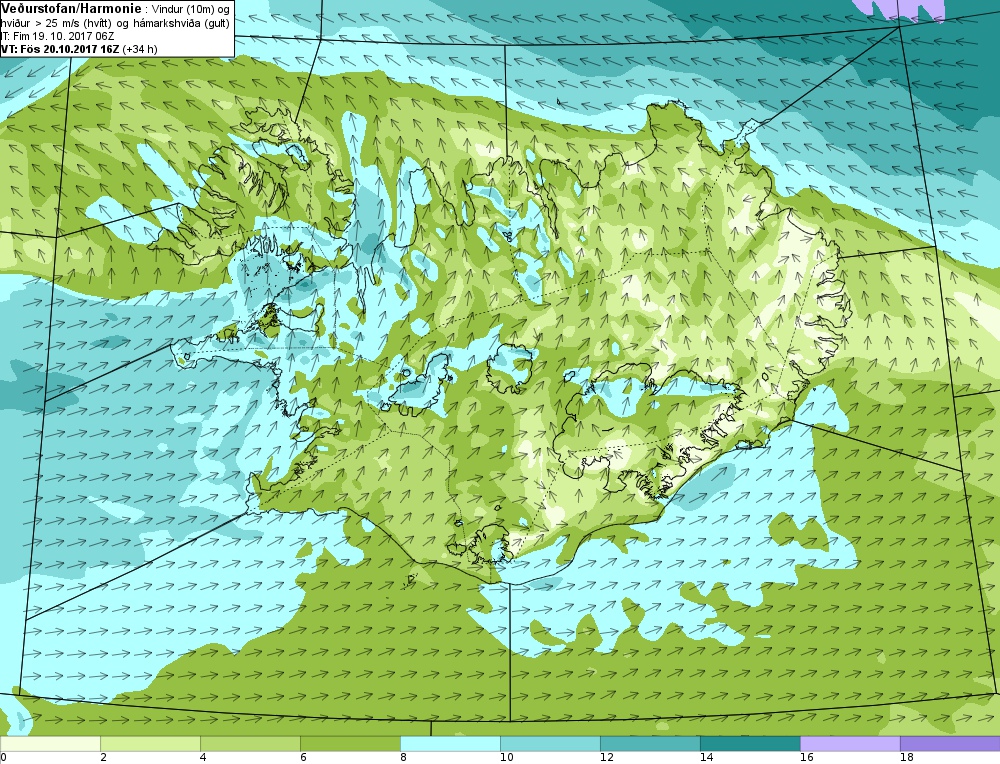Image resolution: width=1000 pixels, height=764 pixels.
Task: Click the legend label '2'
Action: pos(103,758)
